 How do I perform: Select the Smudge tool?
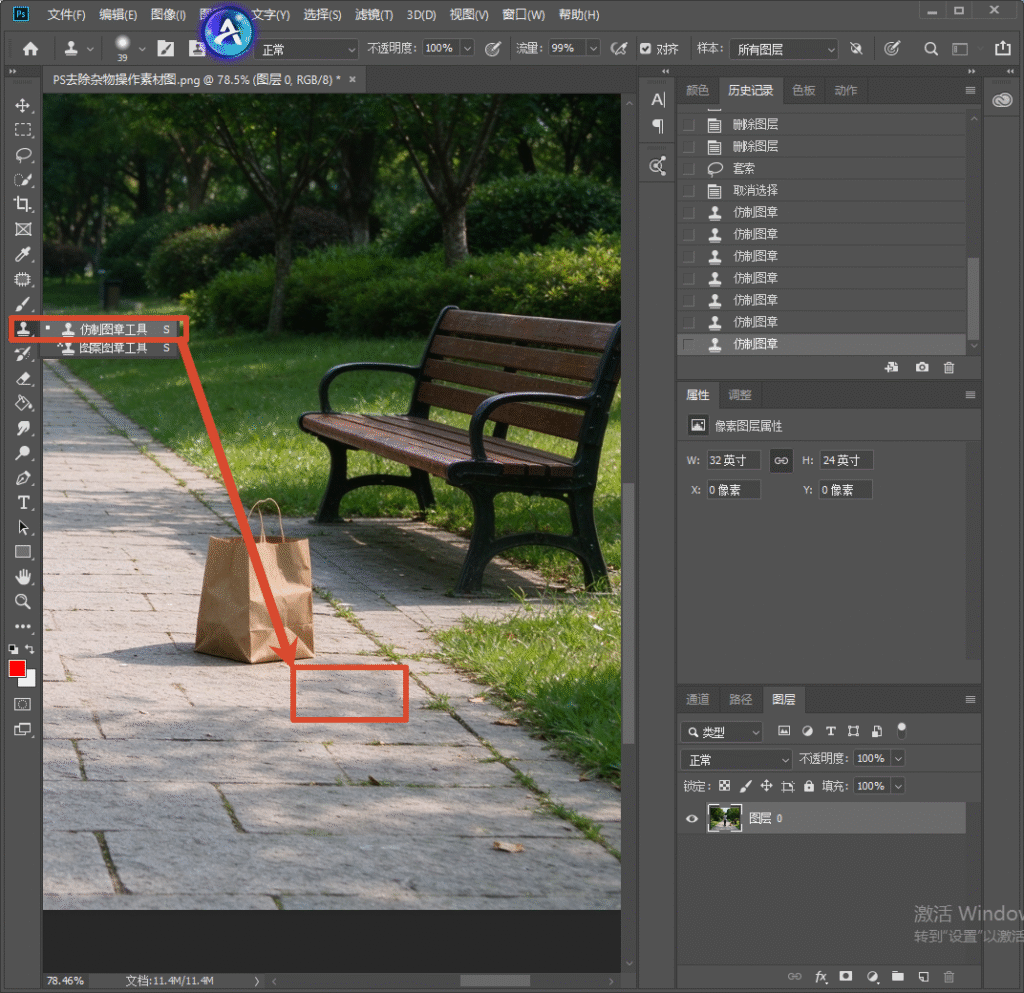tap(23, 428)
